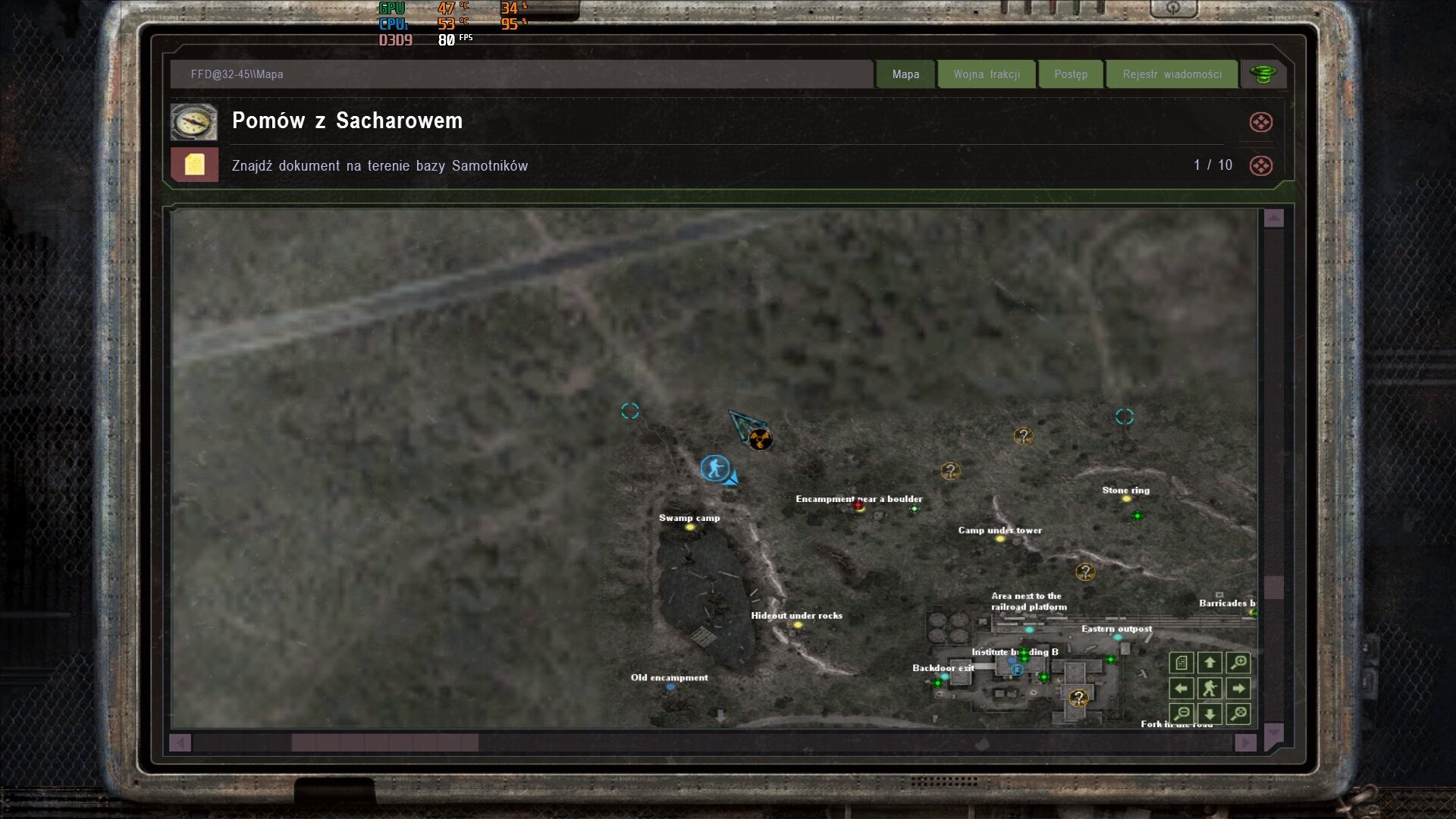Select the Znajdź dokument na terenie bazy task

(379, 165)
